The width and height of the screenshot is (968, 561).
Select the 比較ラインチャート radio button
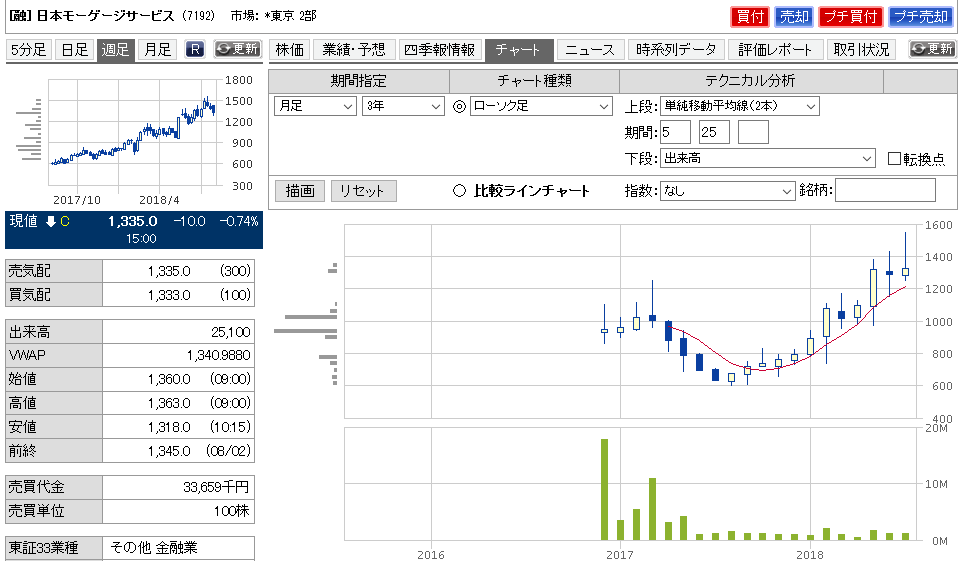460,191
